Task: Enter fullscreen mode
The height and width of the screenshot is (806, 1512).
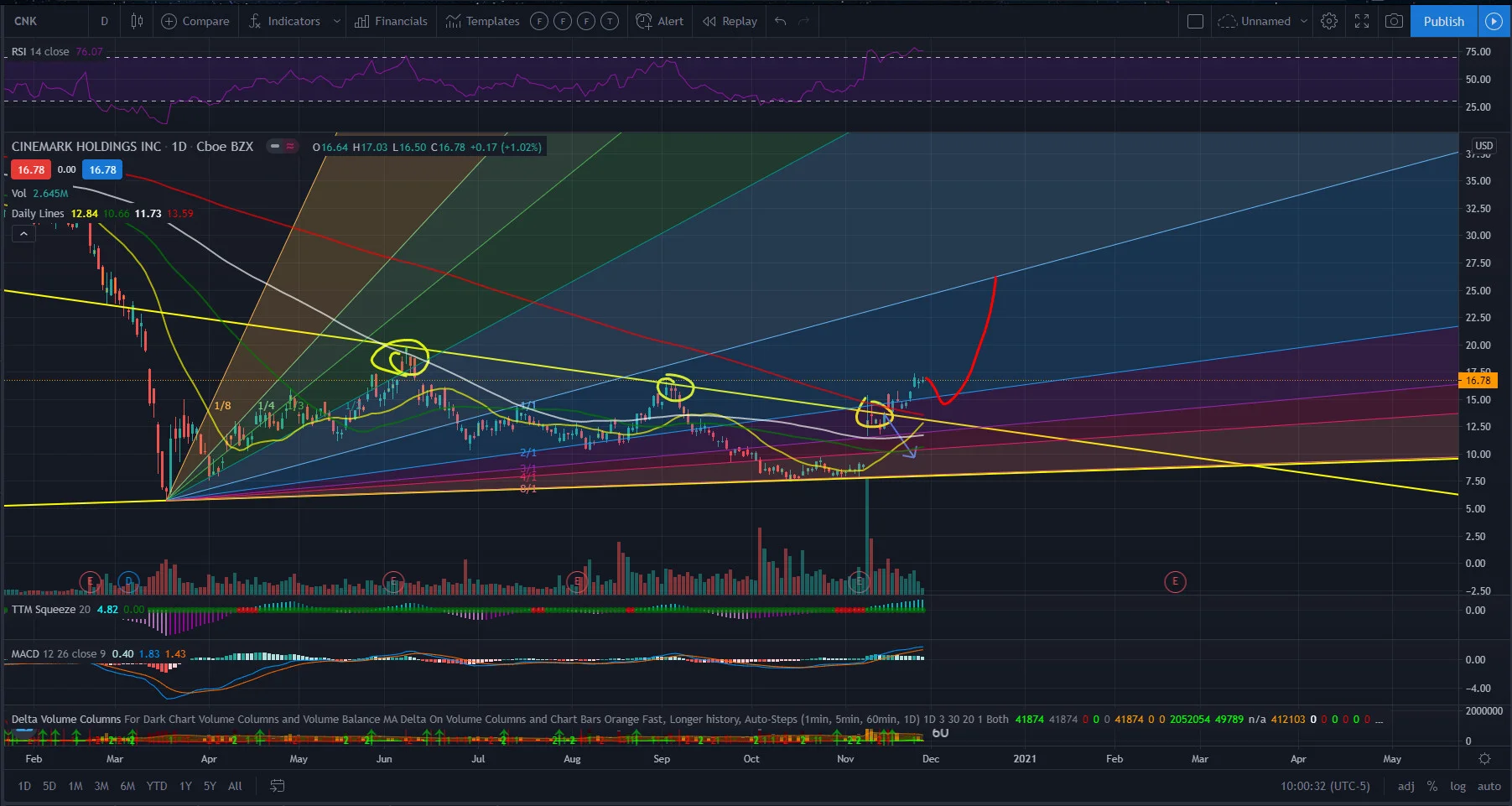Action: click(x=1362, y=21)
